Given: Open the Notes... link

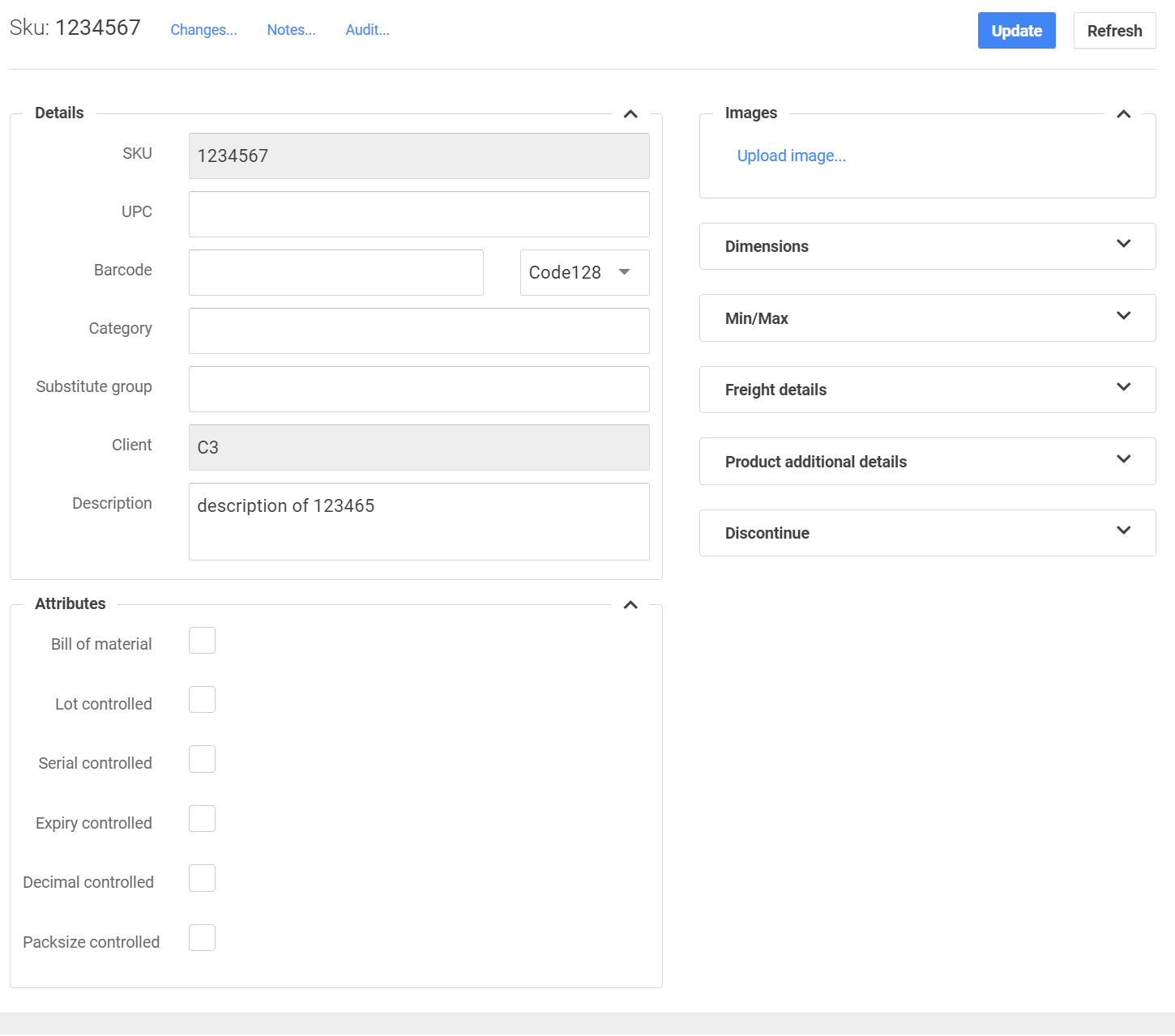Looking at the screenshot, I should [291, 30].
